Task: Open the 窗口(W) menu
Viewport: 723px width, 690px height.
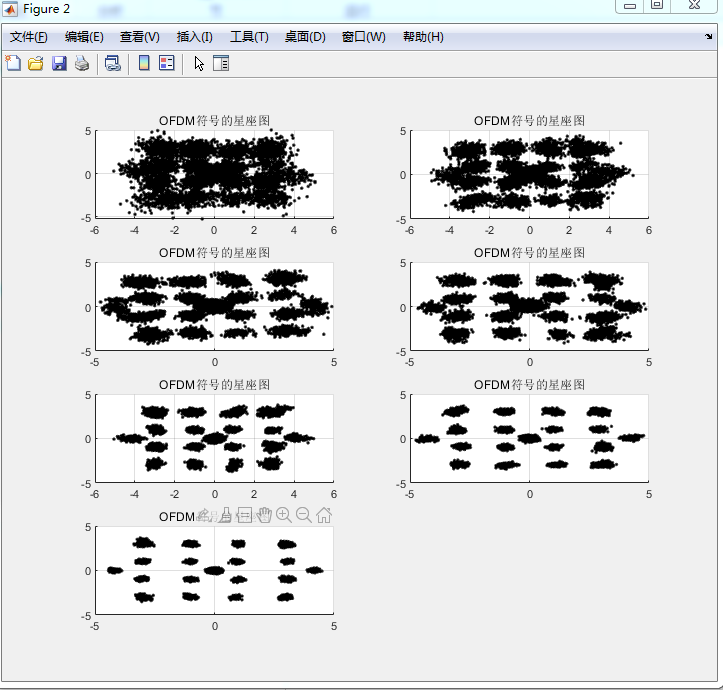Action: pos(363,37)
